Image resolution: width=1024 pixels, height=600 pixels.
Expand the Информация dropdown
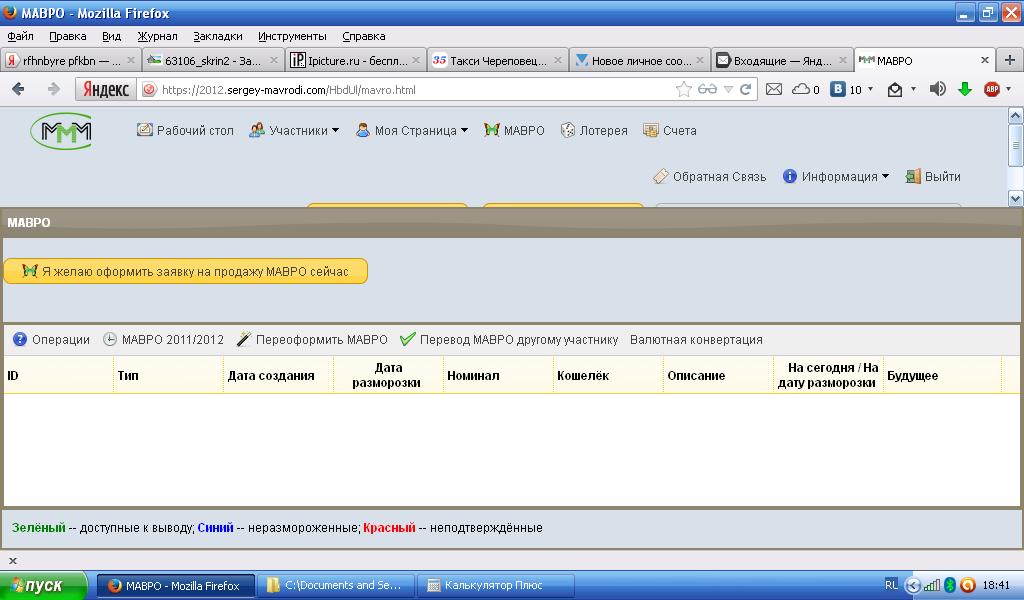[x=836, y=176]
